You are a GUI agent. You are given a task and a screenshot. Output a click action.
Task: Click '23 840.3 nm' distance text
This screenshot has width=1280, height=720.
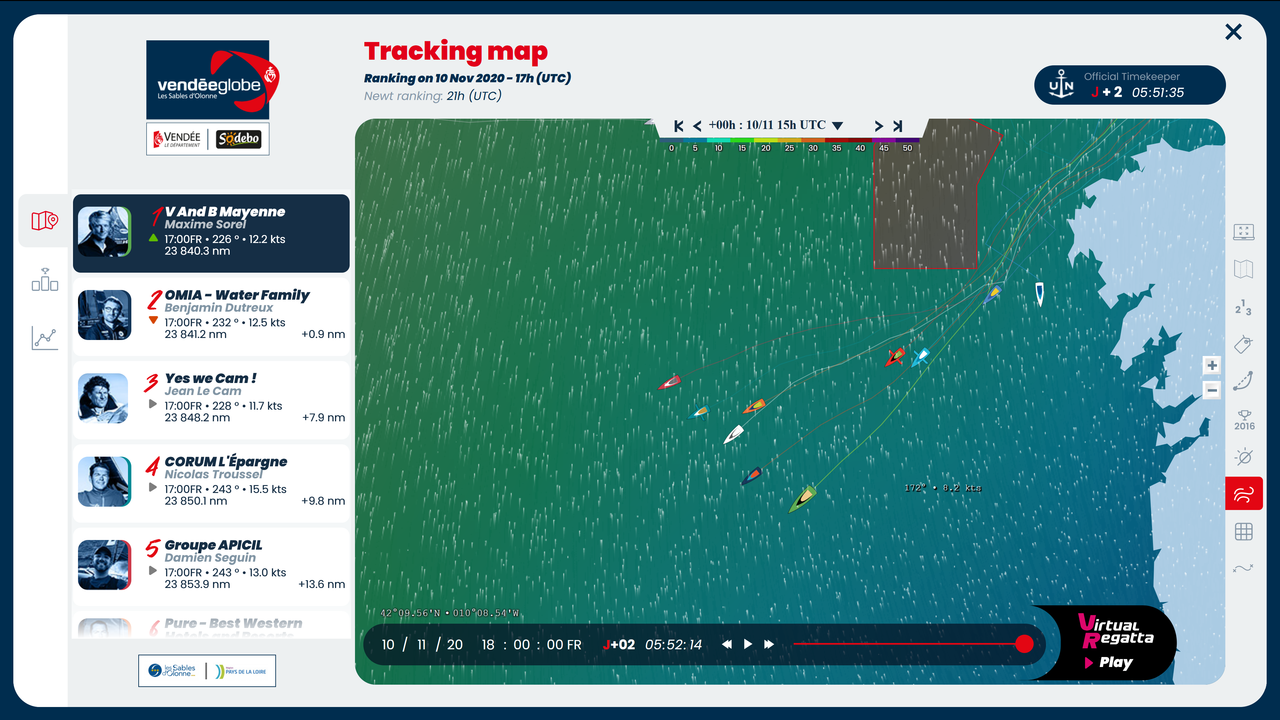[x=198, y=251]
